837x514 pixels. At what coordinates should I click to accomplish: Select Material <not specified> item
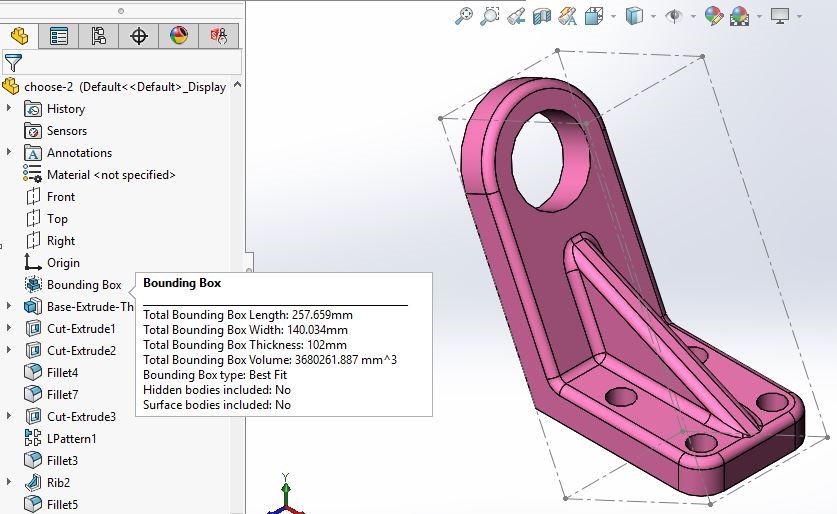(100, 175)
